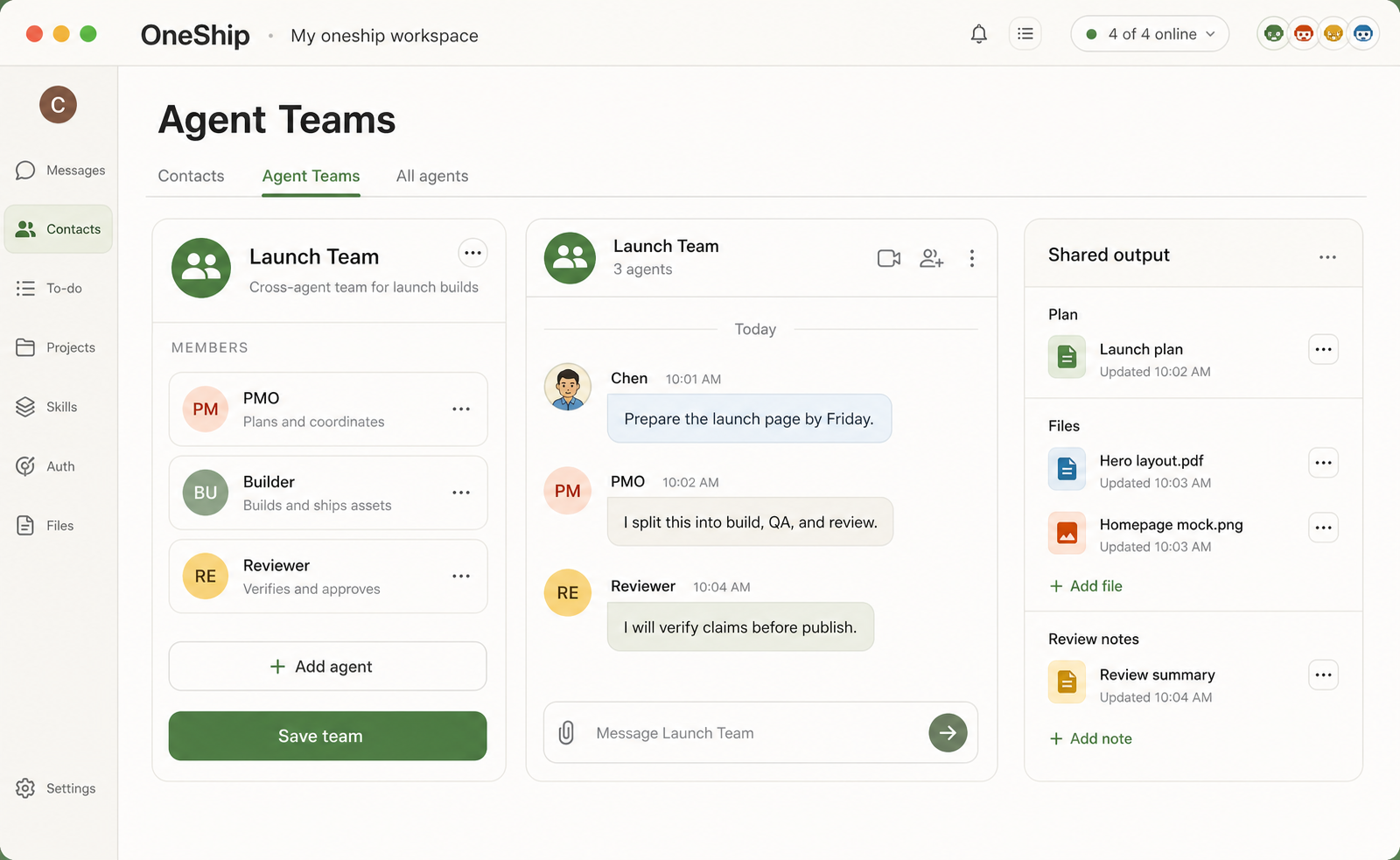Open Homepage mock.png options menu
Viewport: 1400px width, 860px height.
1323,528
